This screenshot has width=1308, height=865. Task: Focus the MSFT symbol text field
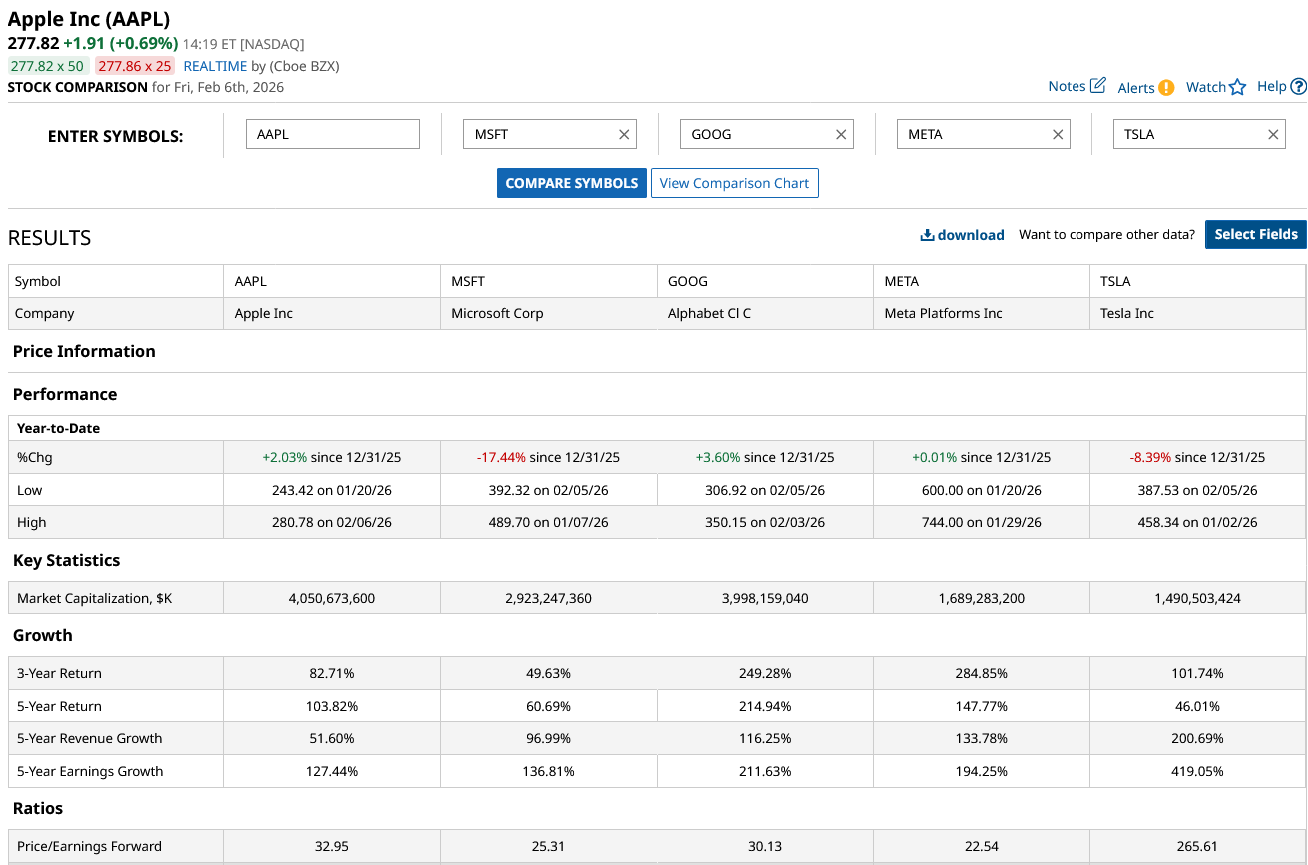tap(540, 134)
